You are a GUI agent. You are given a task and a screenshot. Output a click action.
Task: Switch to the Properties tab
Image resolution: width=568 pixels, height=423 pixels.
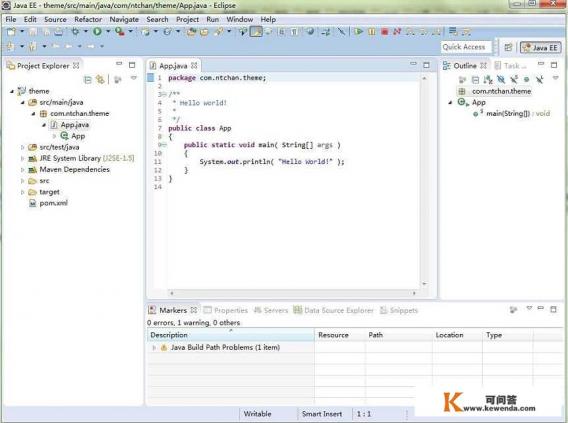coord(226,310)
